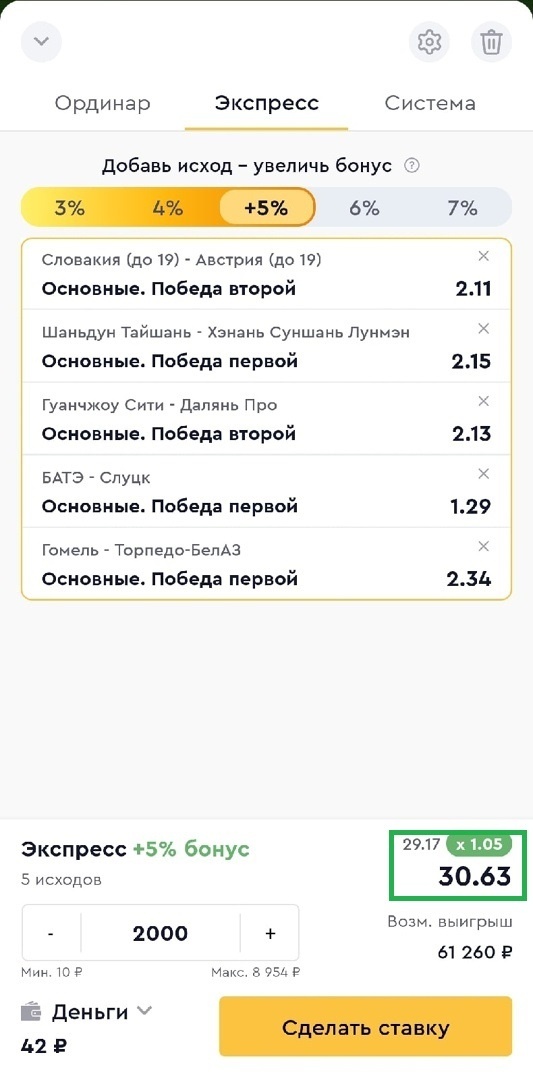Decrease stake with minus button
The width and height of the screenshot is (533, 1080).
pyautogui.click(x=51, y=933)
